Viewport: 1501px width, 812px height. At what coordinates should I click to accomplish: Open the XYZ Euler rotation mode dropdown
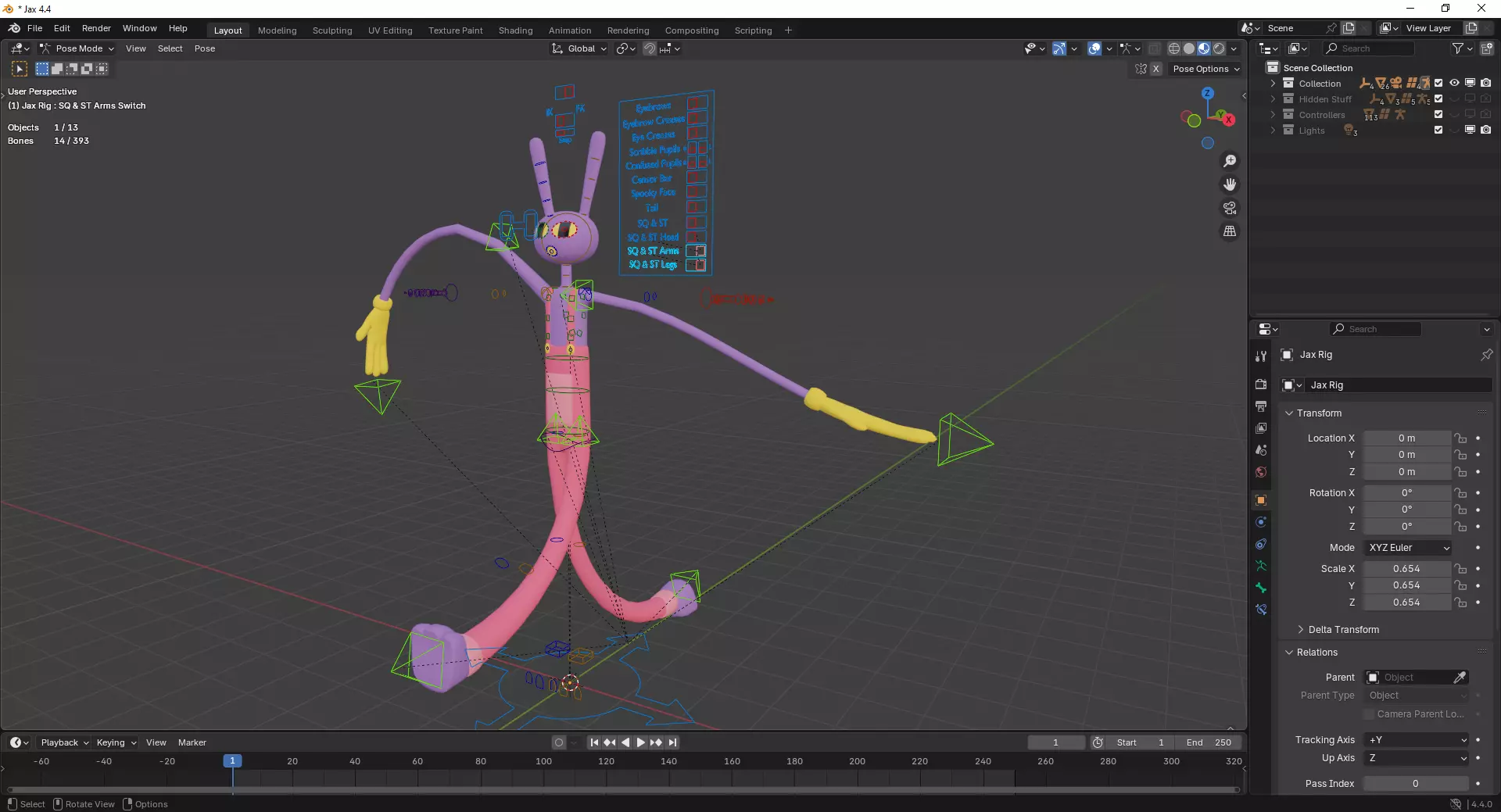pyautogui.click(x=1408, y=548)
